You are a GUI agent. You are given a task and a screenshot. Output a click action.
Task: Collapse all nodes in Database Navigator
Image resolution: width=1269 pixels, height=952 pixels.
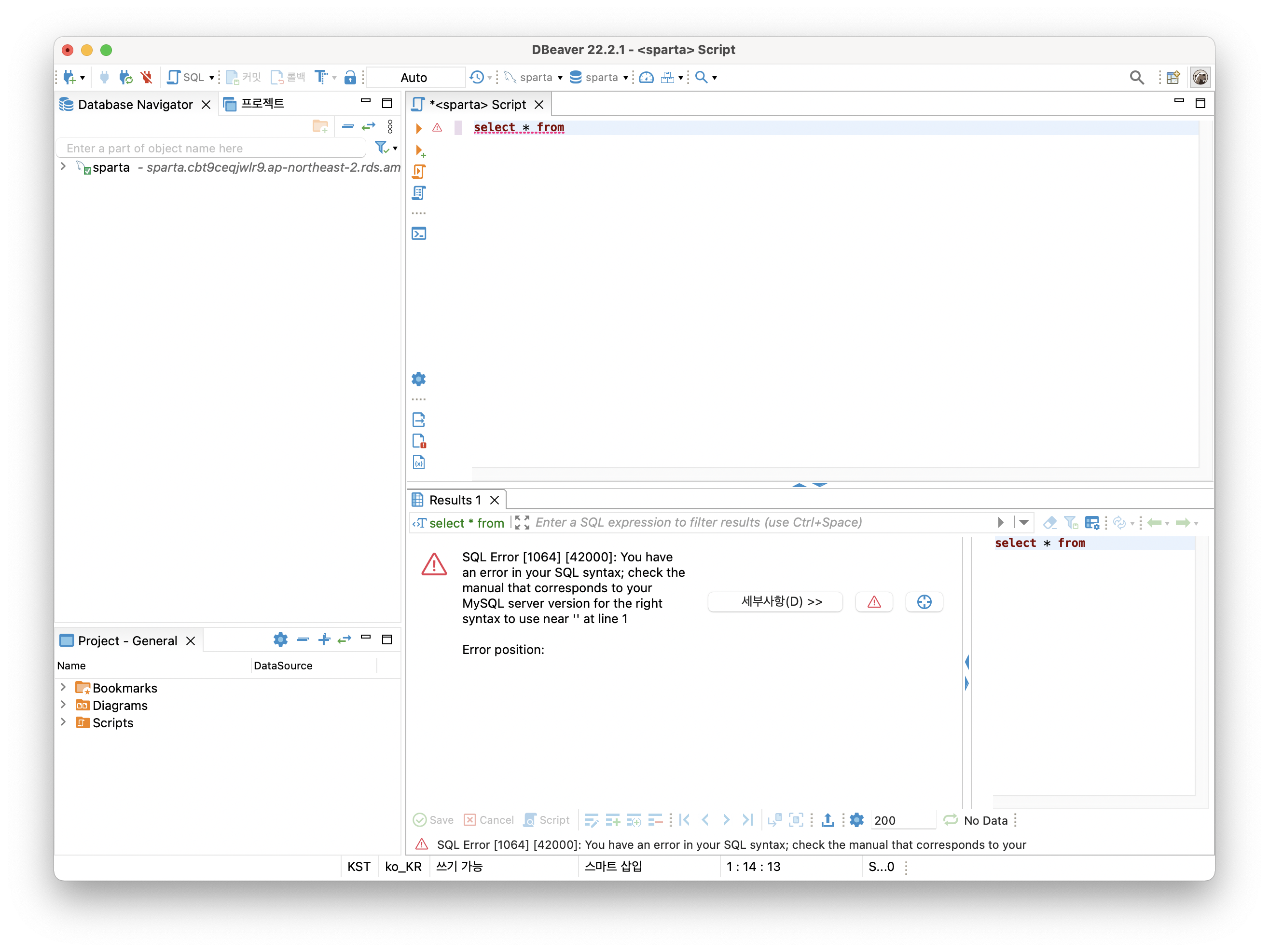pyautogui.click(x=348, y=126)
